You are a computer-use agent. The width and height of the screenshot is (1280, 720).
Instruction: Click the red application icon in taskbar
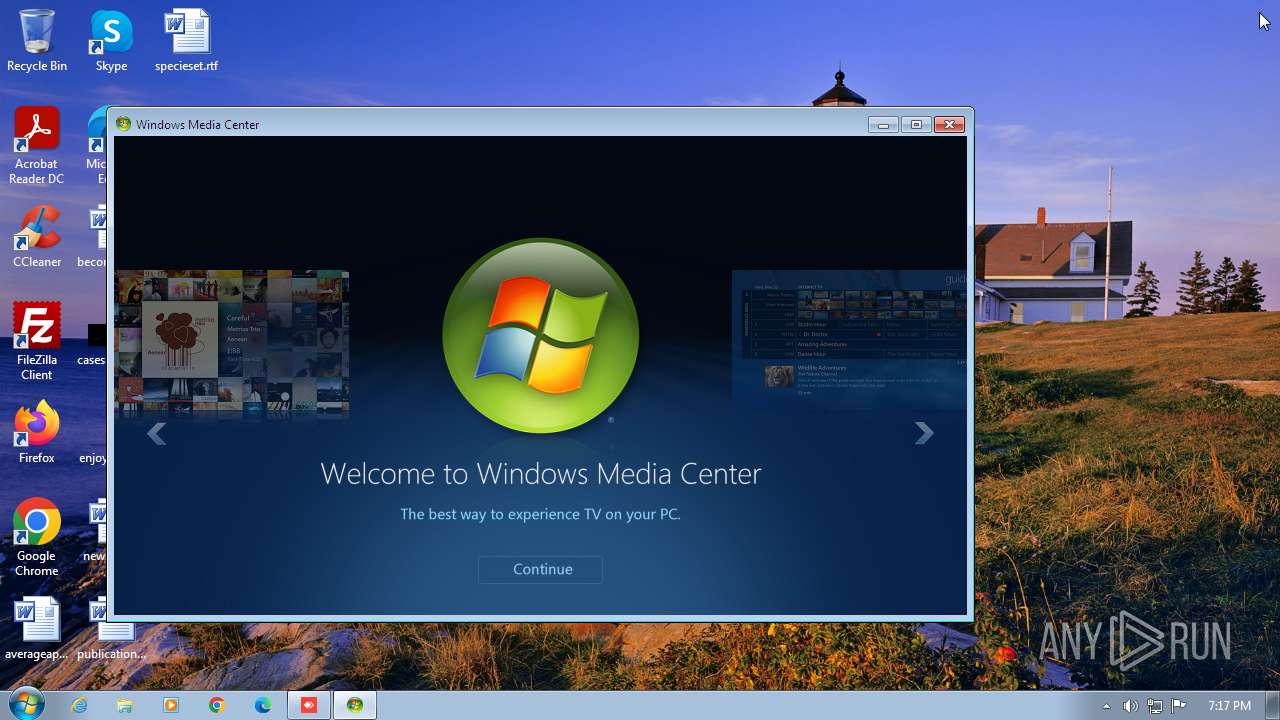pos(309,705)
